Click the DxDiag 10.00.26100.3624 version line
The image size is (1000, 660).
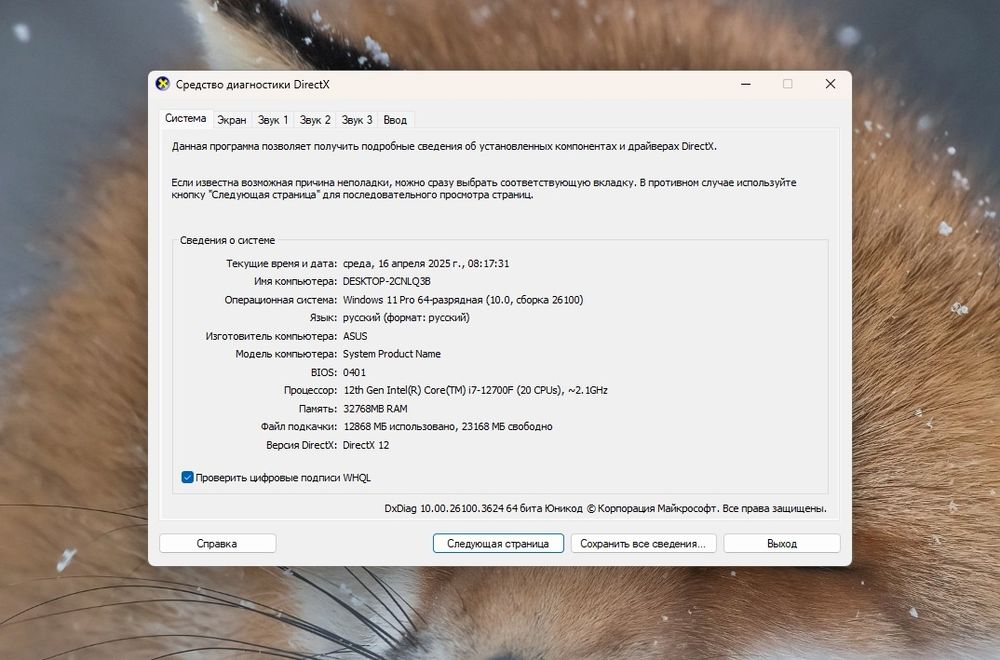(605, 508)
